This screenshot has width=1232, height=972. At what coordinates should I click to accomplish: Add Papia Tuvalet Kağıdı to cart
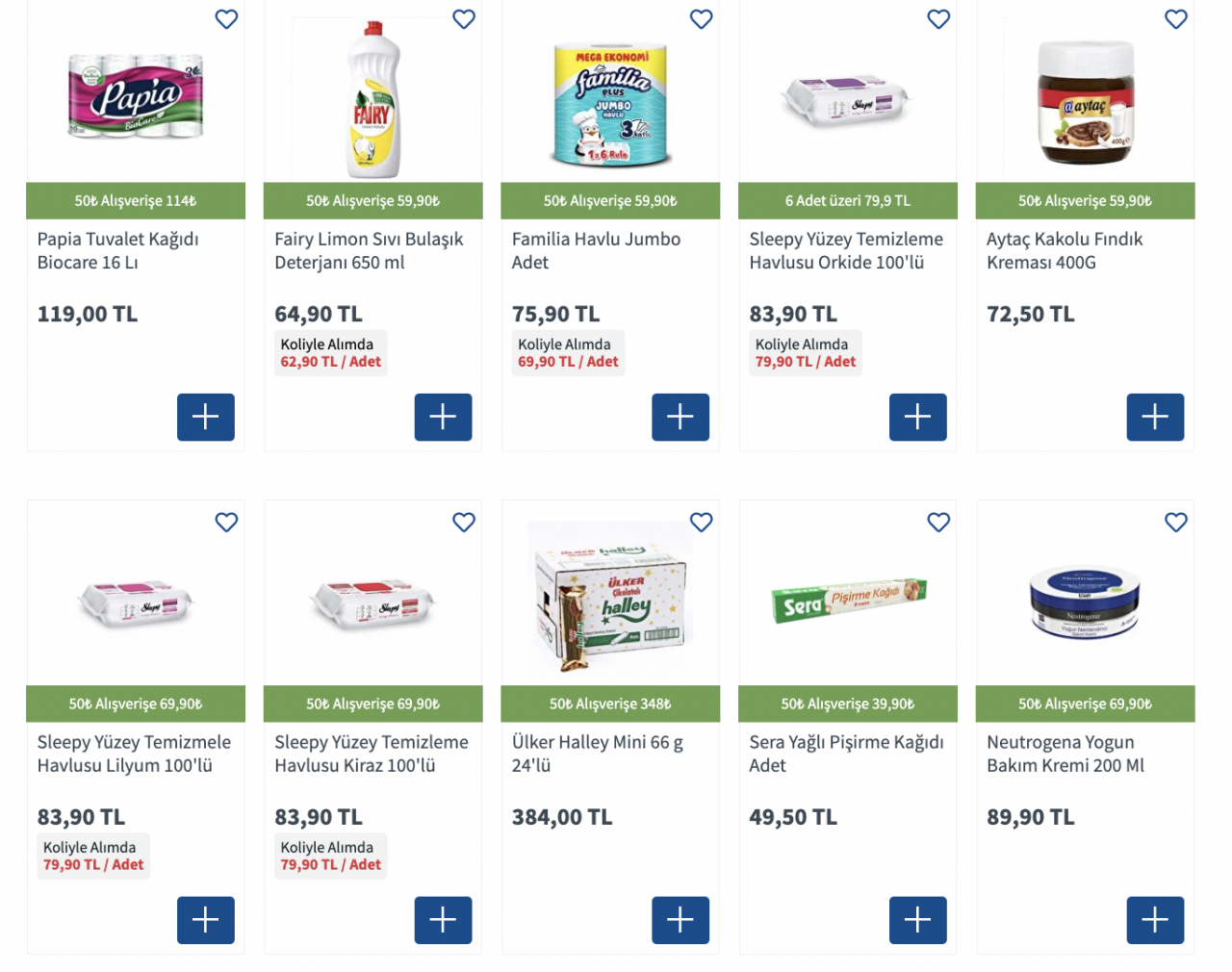[x=205, y=417]
